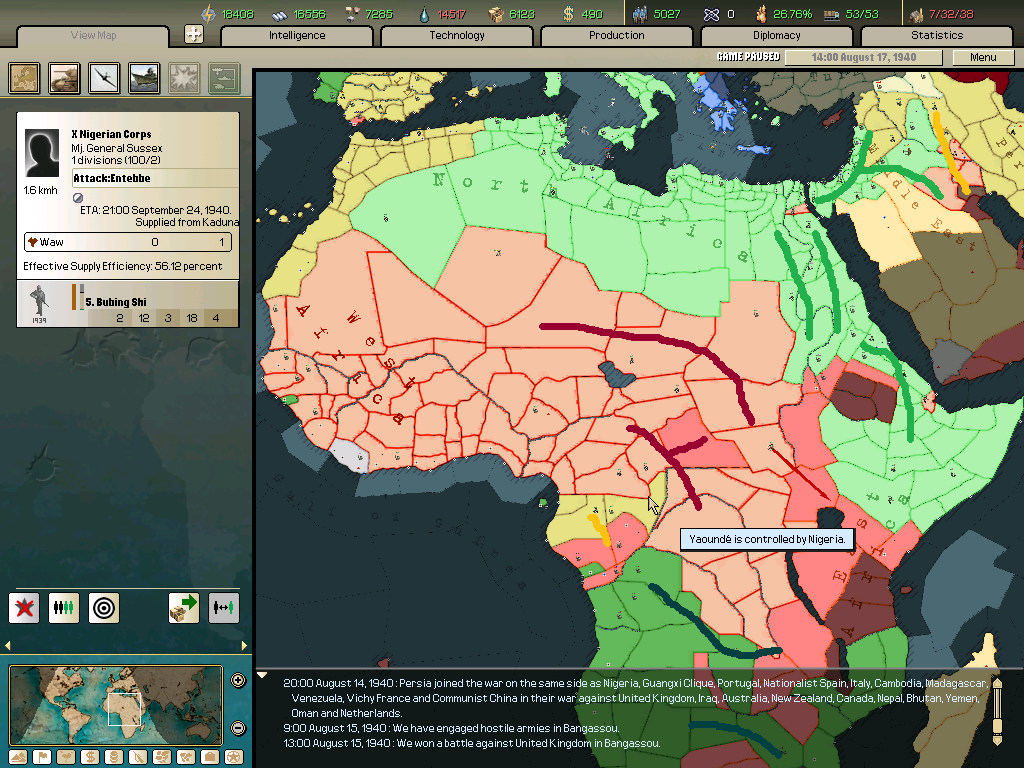Click Mj. General Sussex leader portrait

(x=42, y=153)
